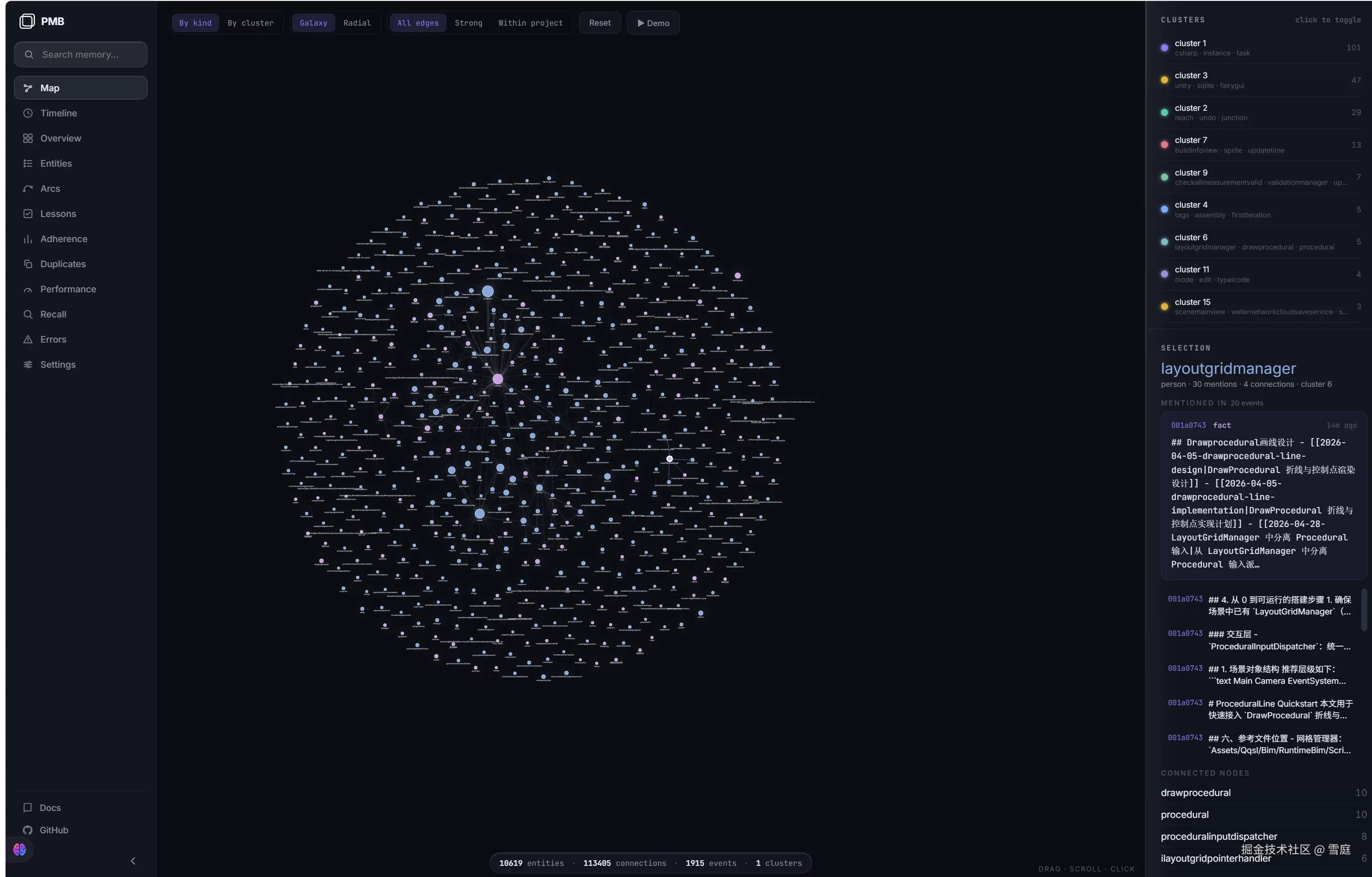Open the Map view icon
The image size is (1372, 877).
(x=27, y=88)
